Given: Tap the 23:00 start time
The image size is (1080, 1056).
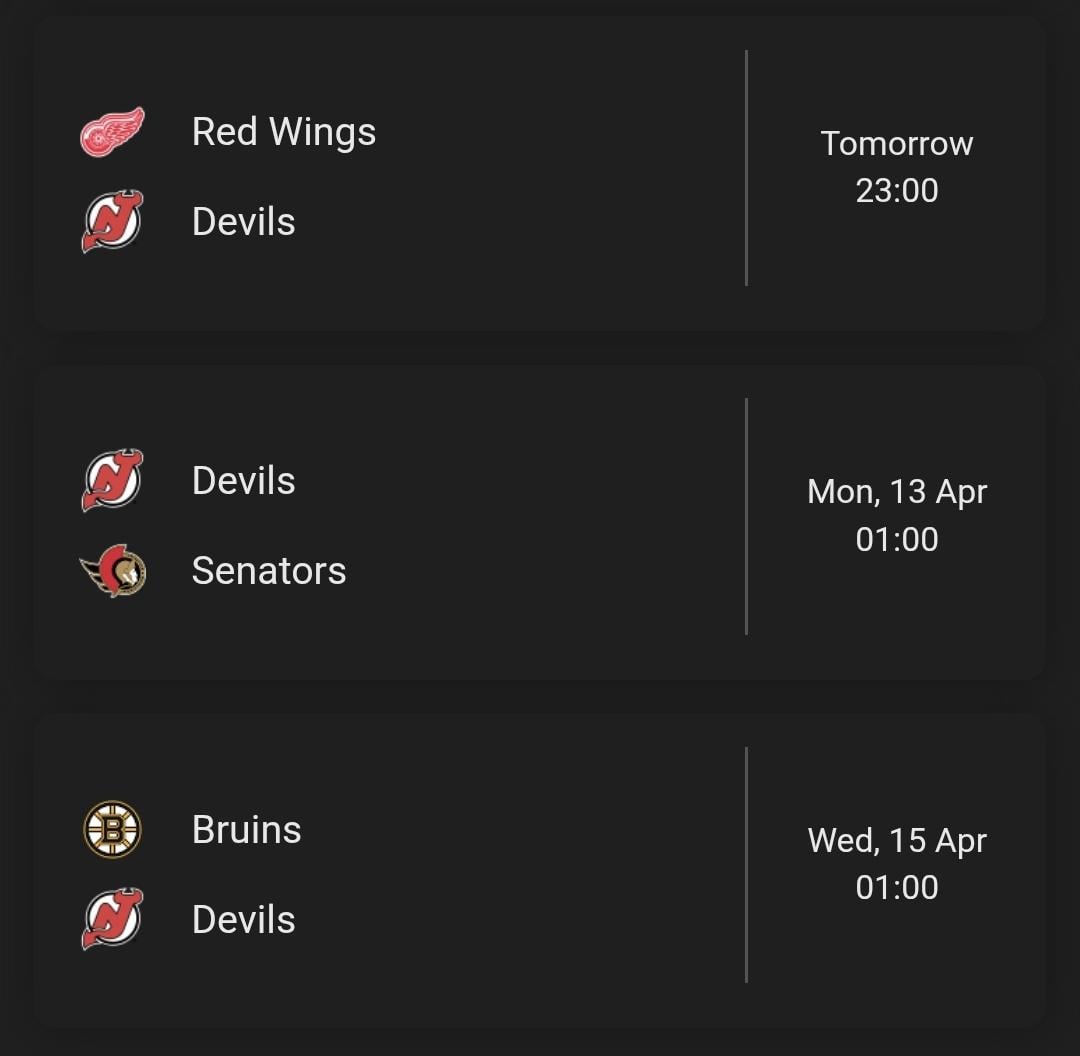Looking at the screenshot, I should pos(897,190).
